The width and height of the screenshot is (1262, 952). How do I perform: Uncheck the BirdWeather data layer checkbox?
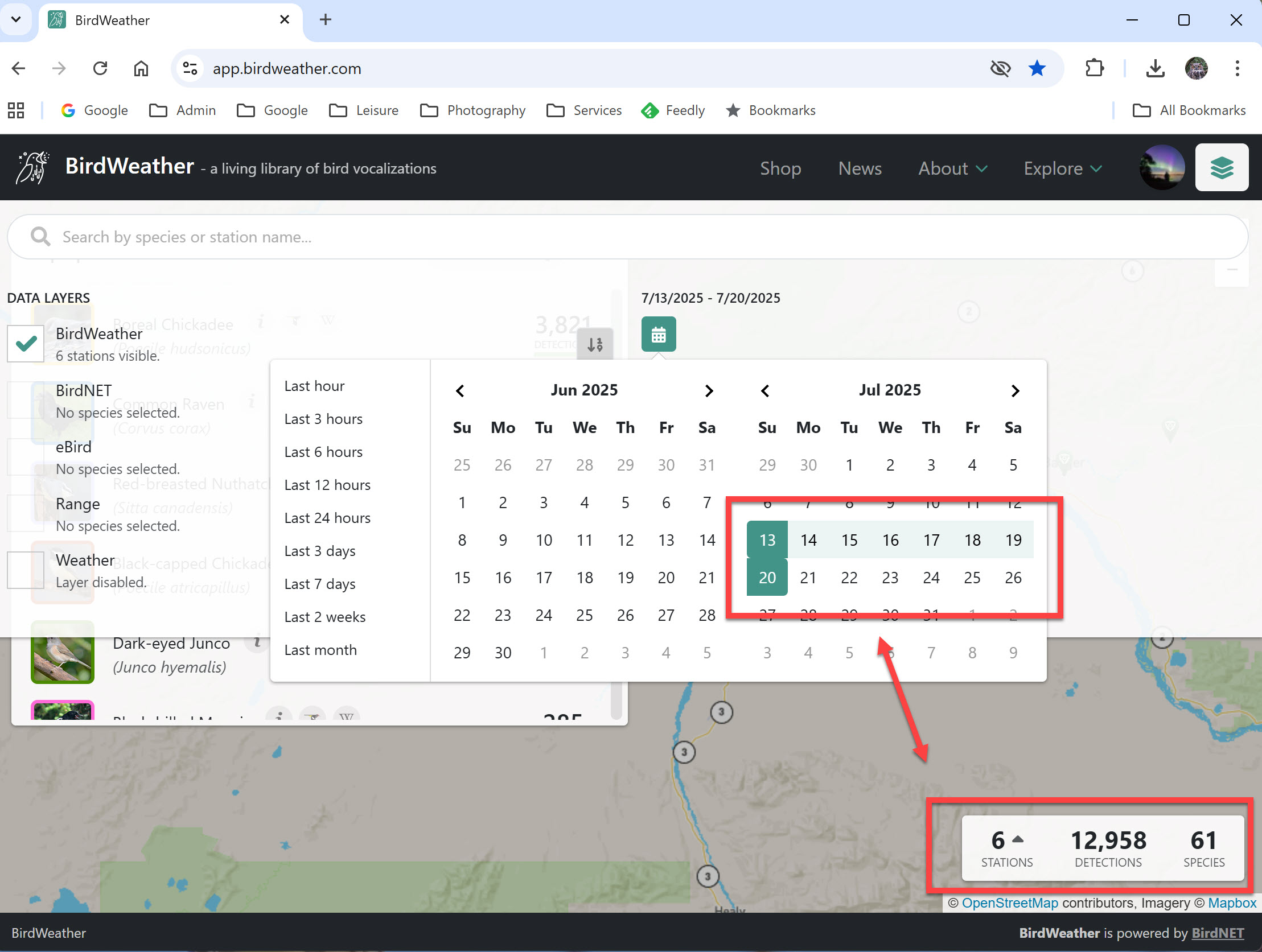[26, 343]
